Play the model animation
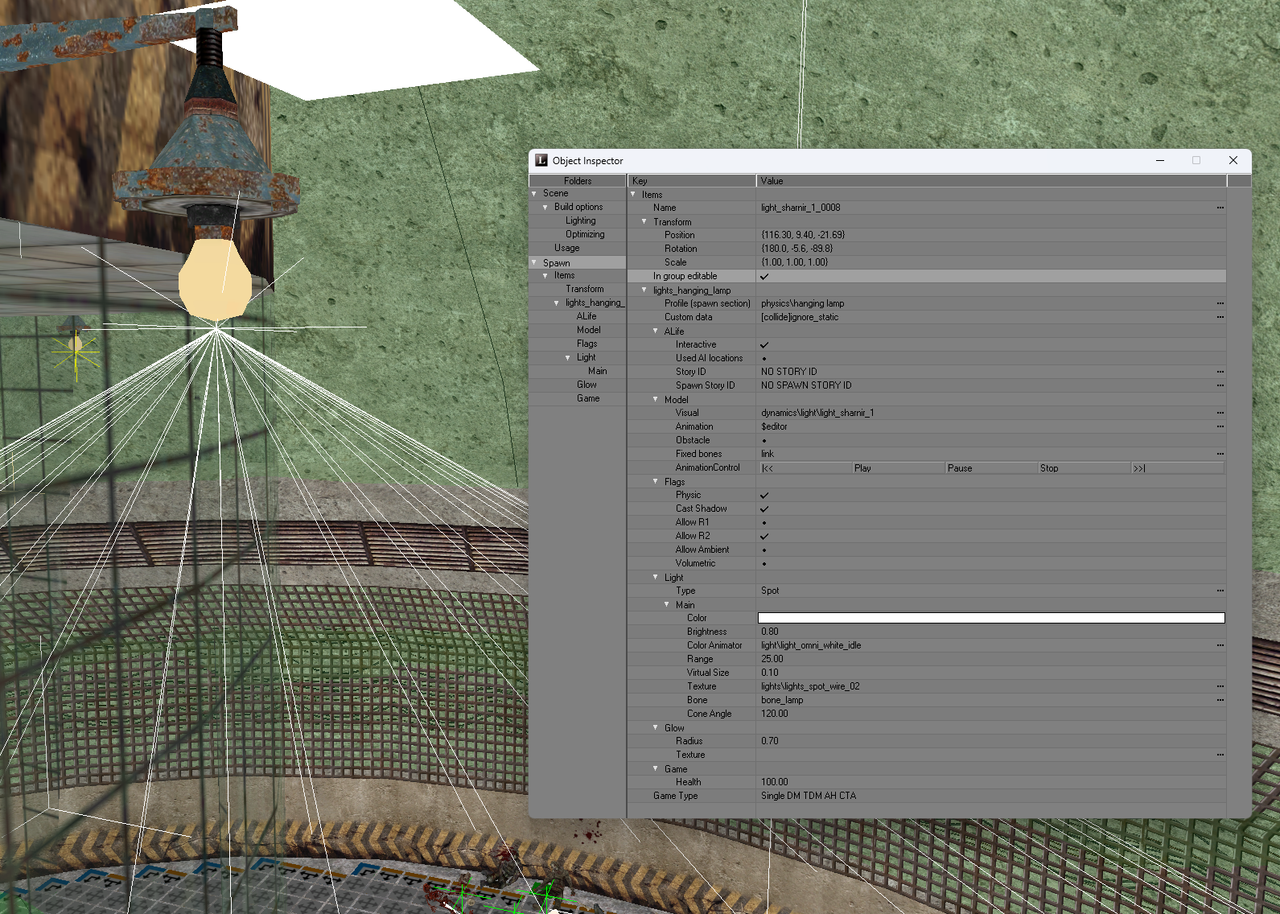This screenshot has height=914, width=1280. [x=897, y=468]
